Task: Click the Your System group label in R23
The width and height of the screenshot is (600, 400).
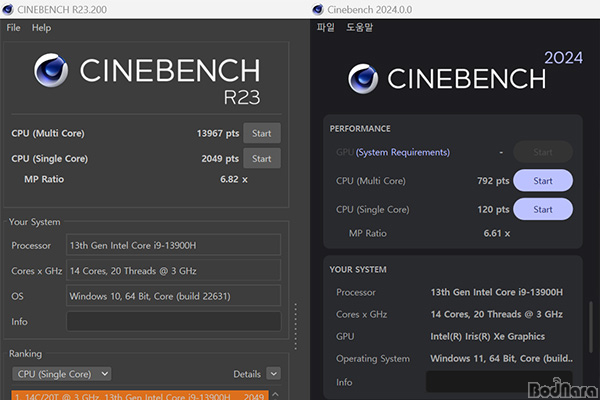Action: click(34, 222)
